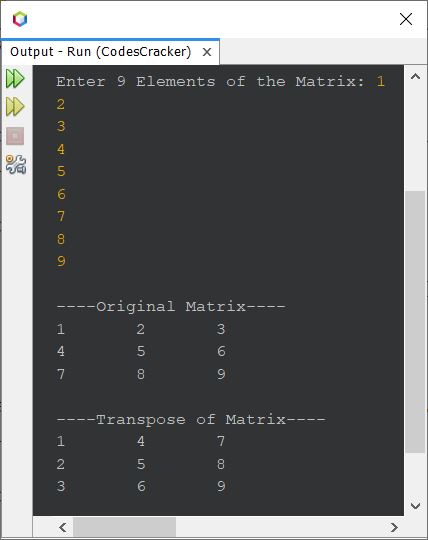Click the orange input value 4

[x=61, y=149]
